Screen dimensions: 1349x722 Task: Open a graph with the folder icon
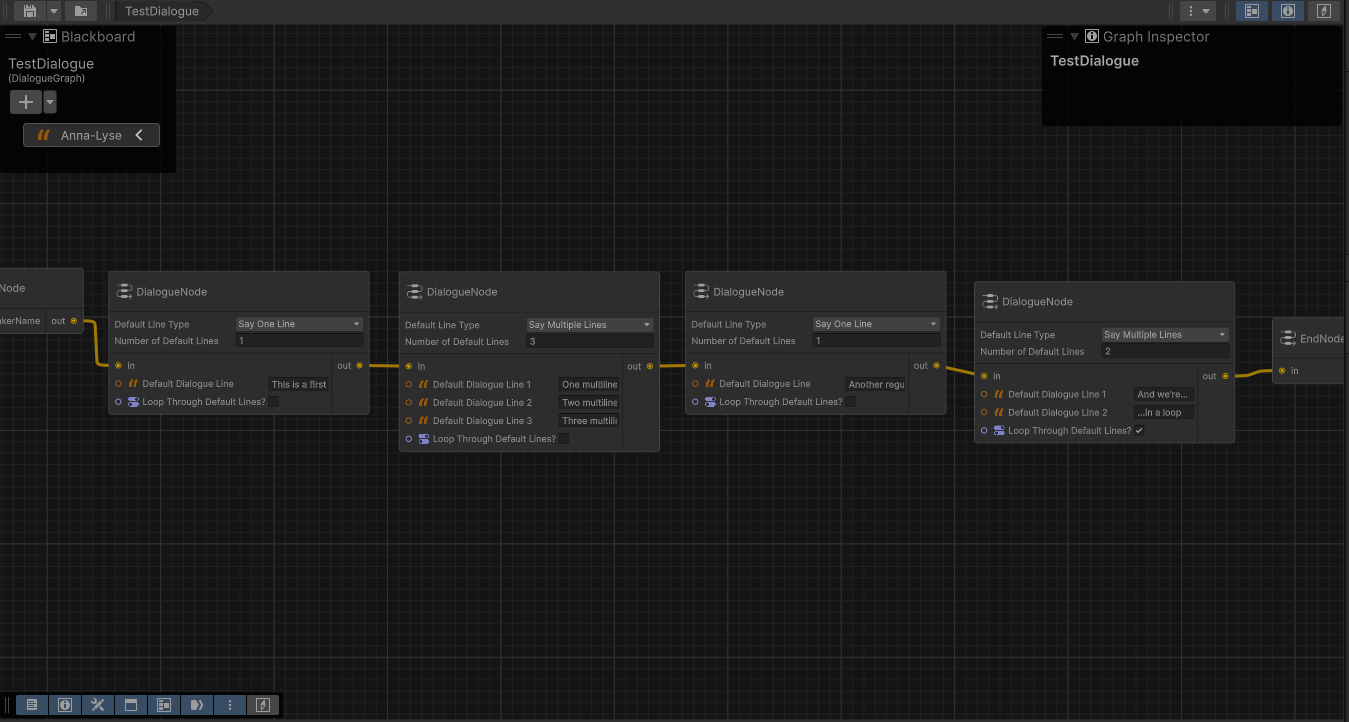point(80,11)
